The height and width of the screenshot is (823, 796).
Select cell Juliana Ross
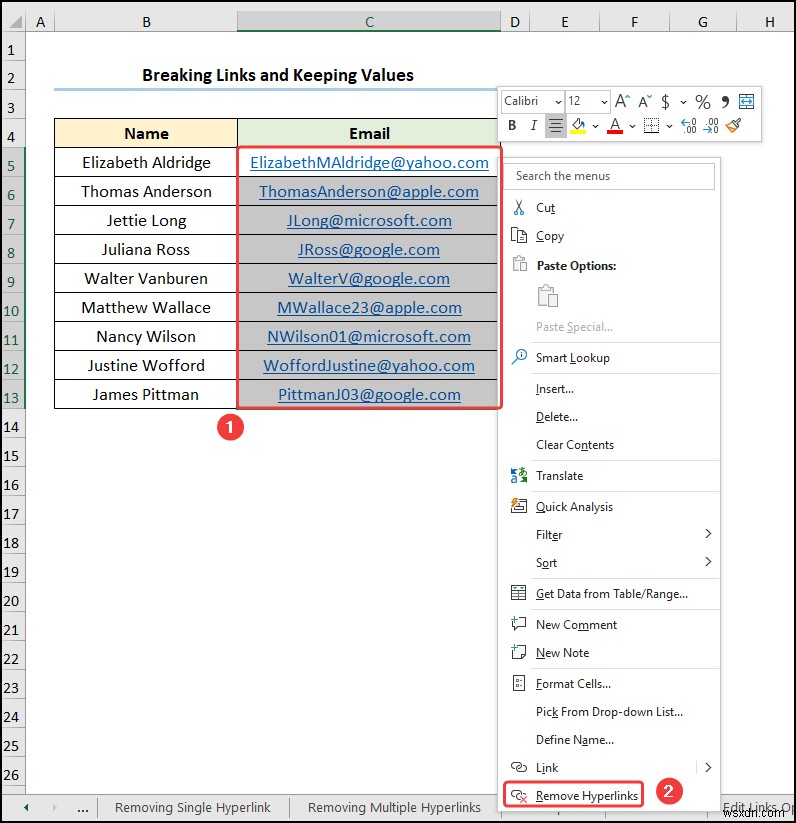click(146, 249)
